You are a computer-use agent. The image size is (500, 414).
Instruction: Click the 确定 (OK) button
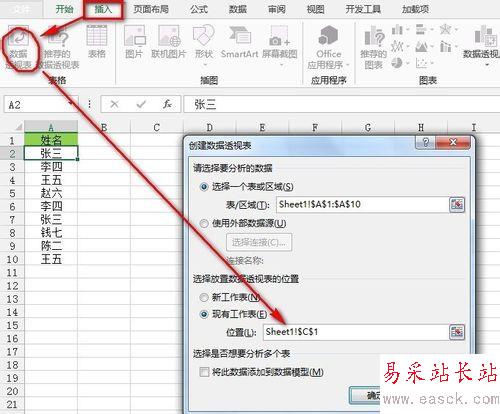pyautogui.click(x=365, y=396)
